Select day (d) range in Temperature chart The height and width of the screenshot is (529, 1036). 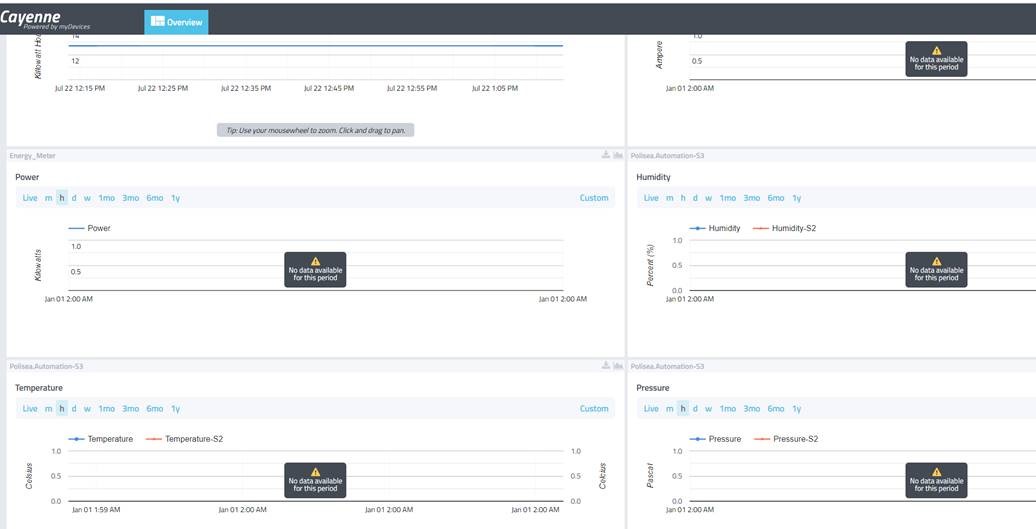pyautogui.click(x=74, y=408)
